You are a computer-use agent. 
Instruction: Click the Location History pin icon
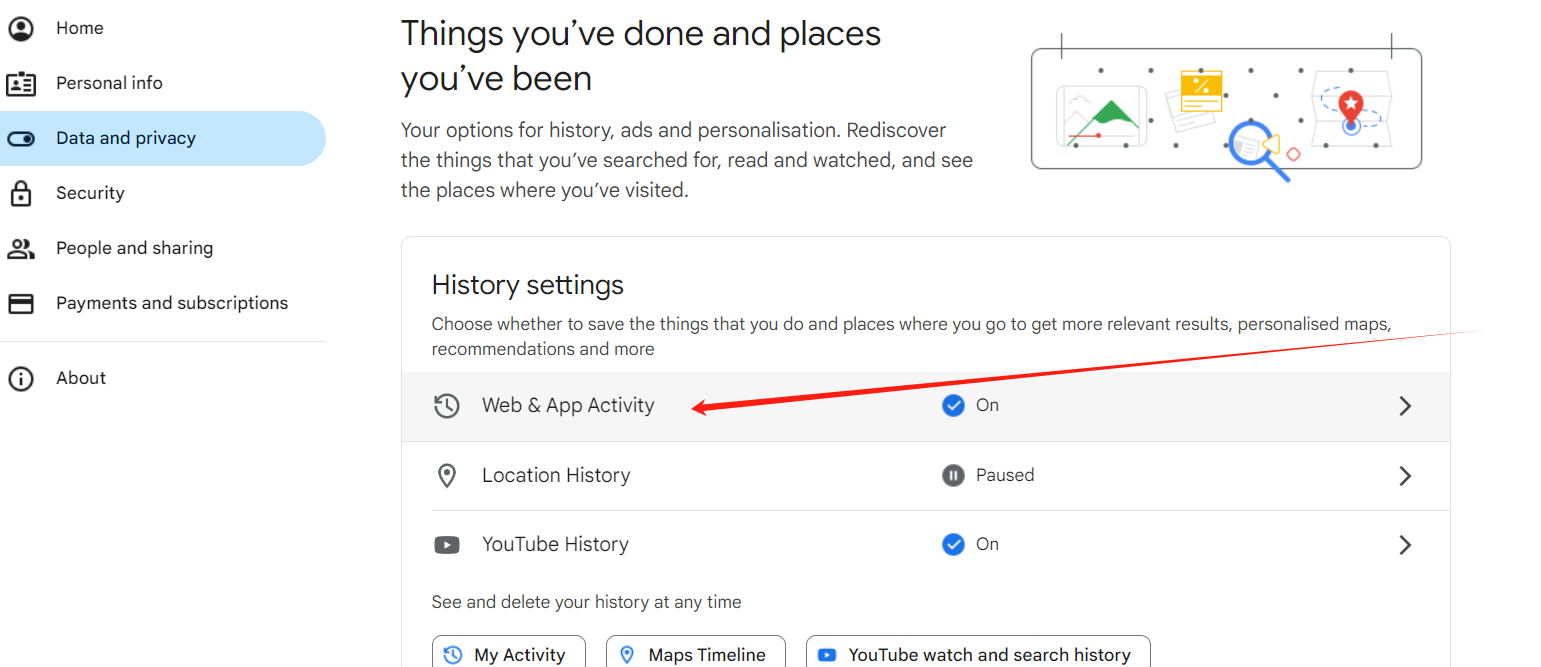447,476
